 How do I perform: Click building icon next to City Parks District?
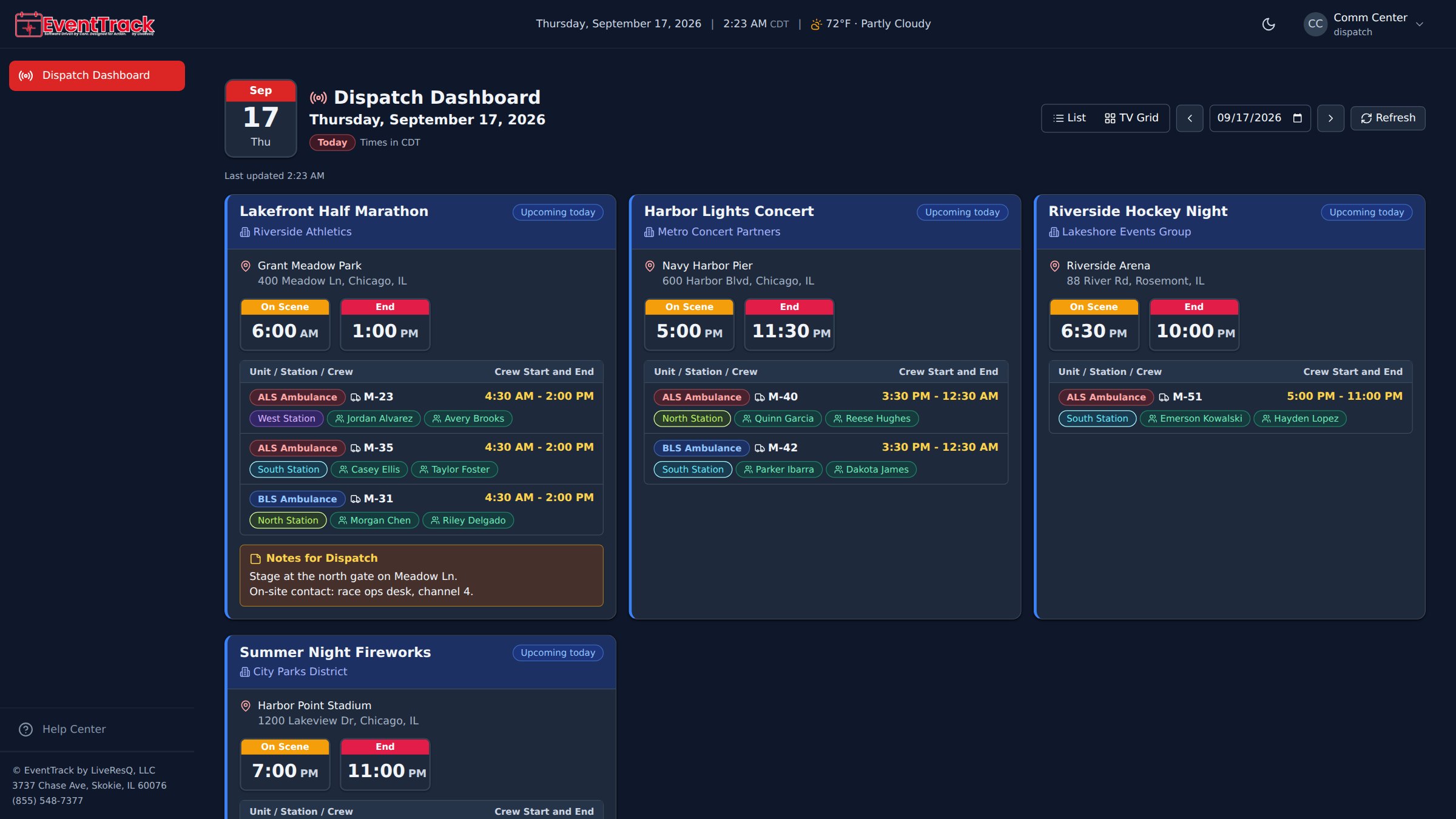245,672
